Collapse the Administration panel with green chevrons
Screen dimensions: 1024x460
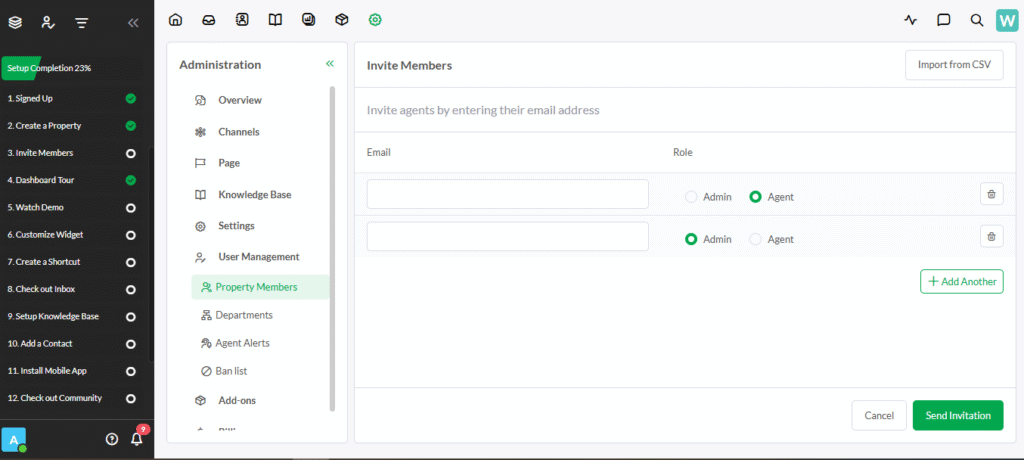pos(329,64)
